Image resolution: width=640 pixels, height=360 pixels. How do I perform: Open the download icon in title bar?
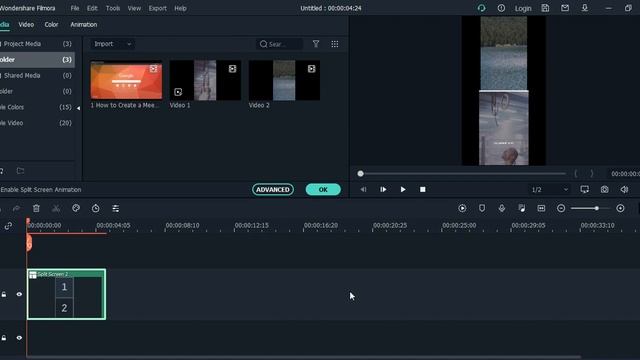[585, 8]
